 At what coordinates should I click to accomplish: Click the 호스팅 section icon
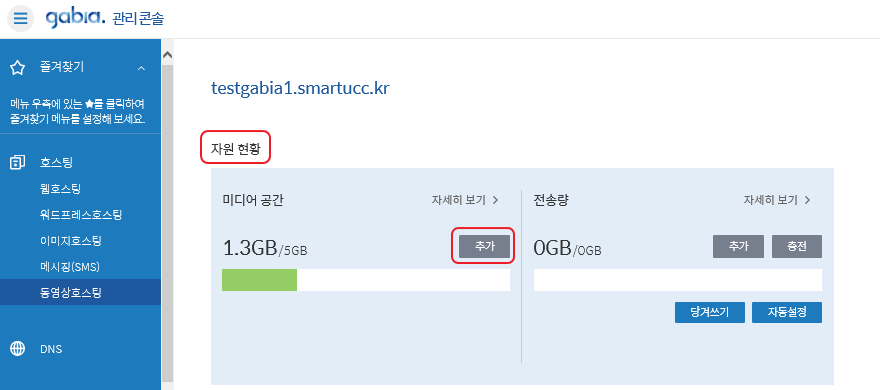coord(18,163)
